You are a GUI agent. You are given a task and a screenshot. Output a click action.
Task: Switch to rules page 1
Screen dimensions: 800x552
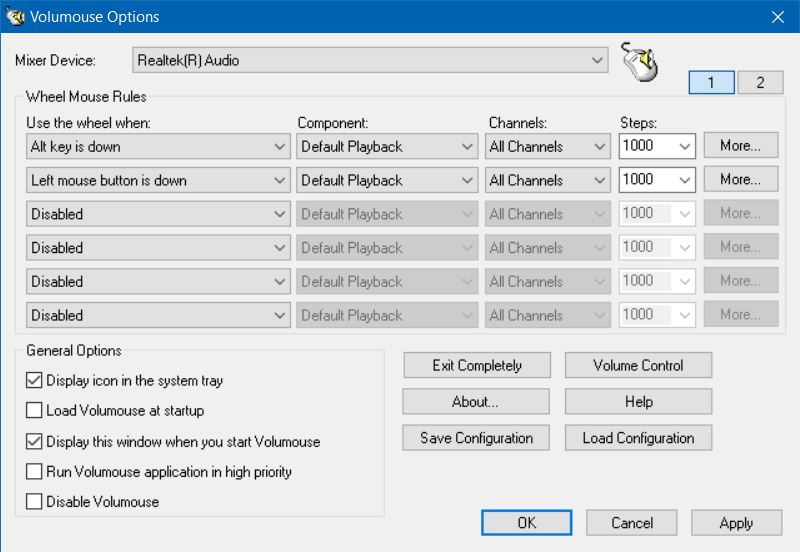tap(711, 82)
